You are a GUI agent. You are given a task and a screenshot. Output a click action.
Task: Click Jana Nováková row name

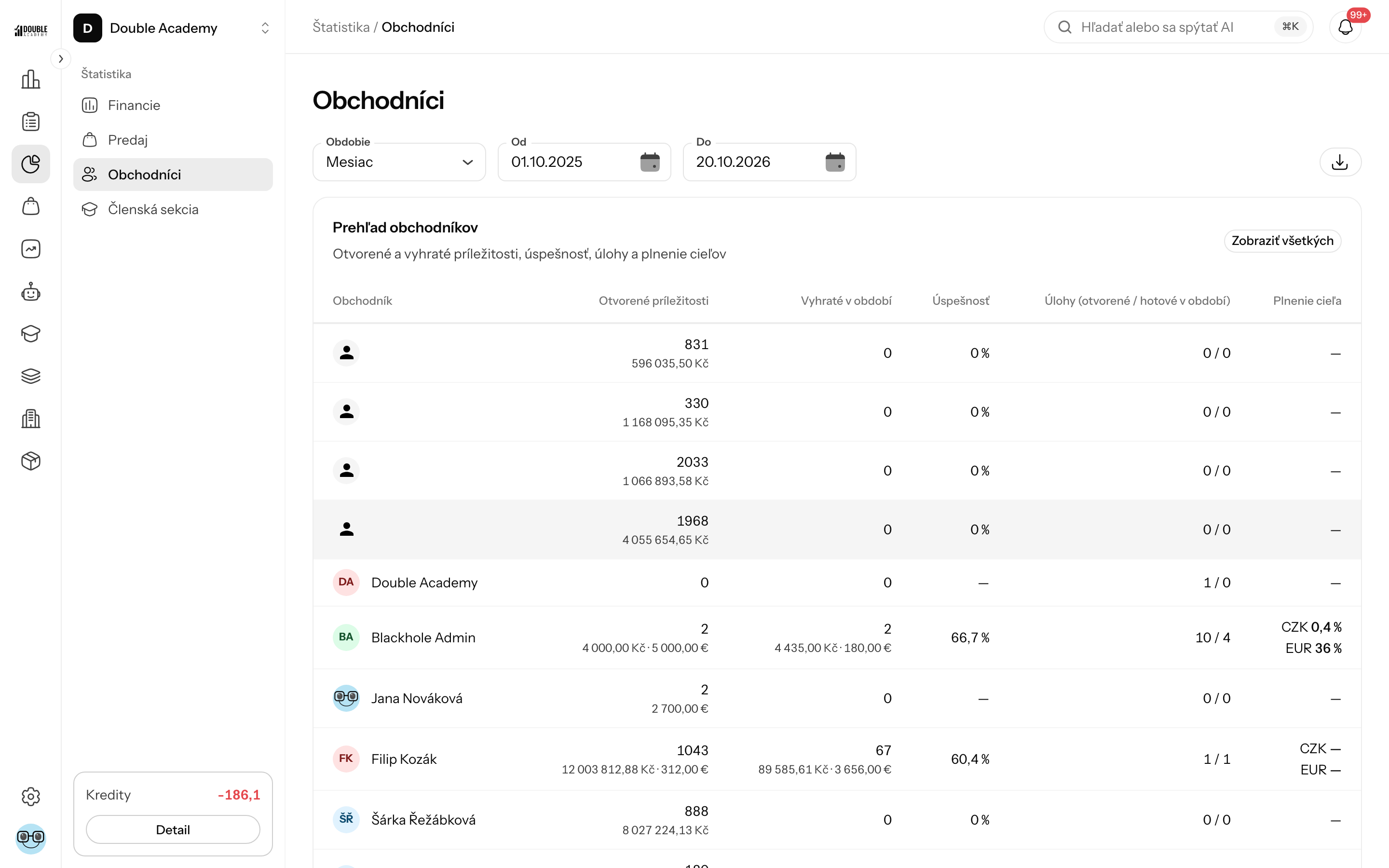point(417,698)
